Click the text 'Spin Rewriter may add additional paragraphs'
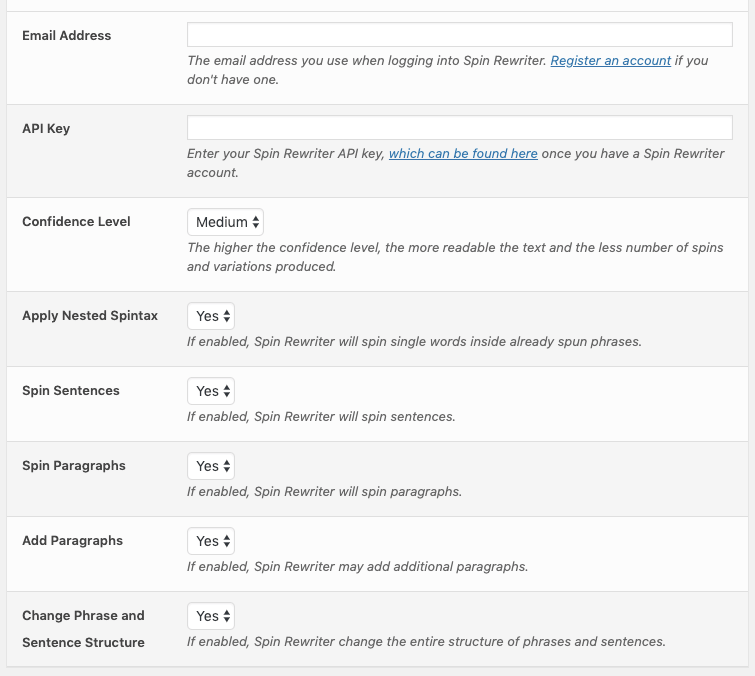Screen dimensions: 755x676 (390, 567)
